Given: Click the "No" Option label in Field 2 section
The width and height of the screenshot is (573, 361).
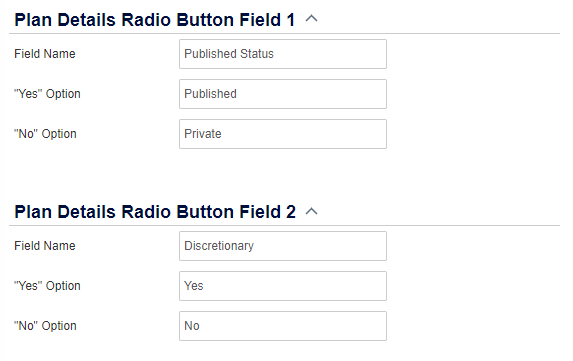Looking at the screenshot, I should [45, 326].
